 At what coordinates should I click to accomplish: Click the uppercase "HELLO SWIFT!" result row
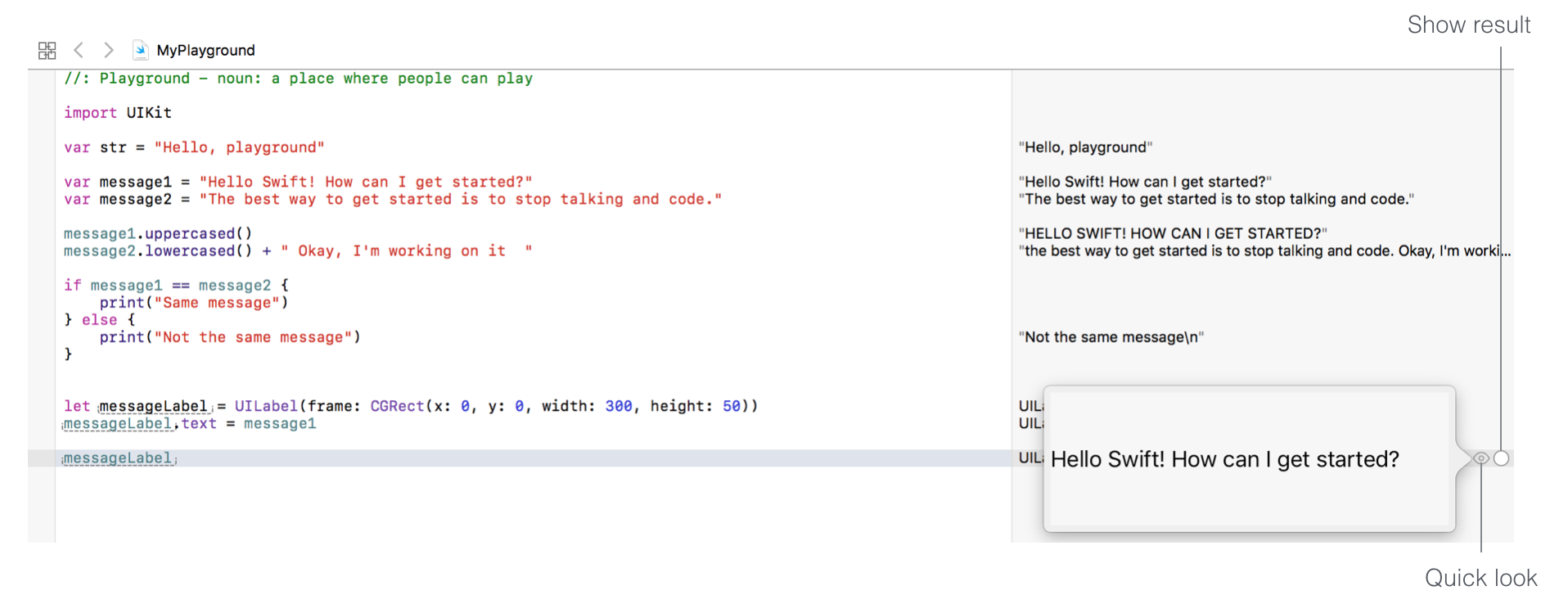[1172, 234]
